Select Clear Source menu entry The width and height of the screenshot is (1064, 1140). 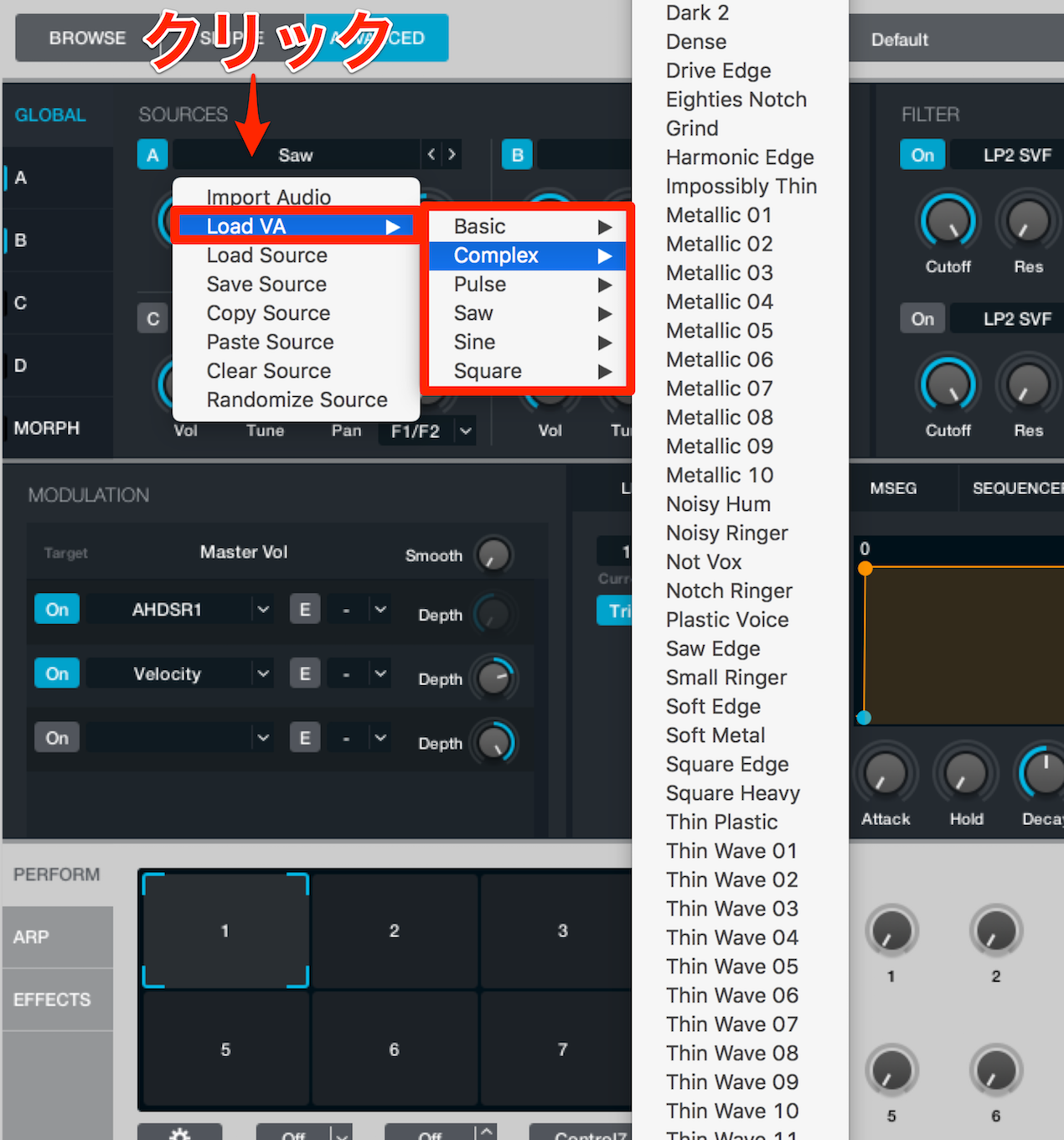click(x=268, y=370)
